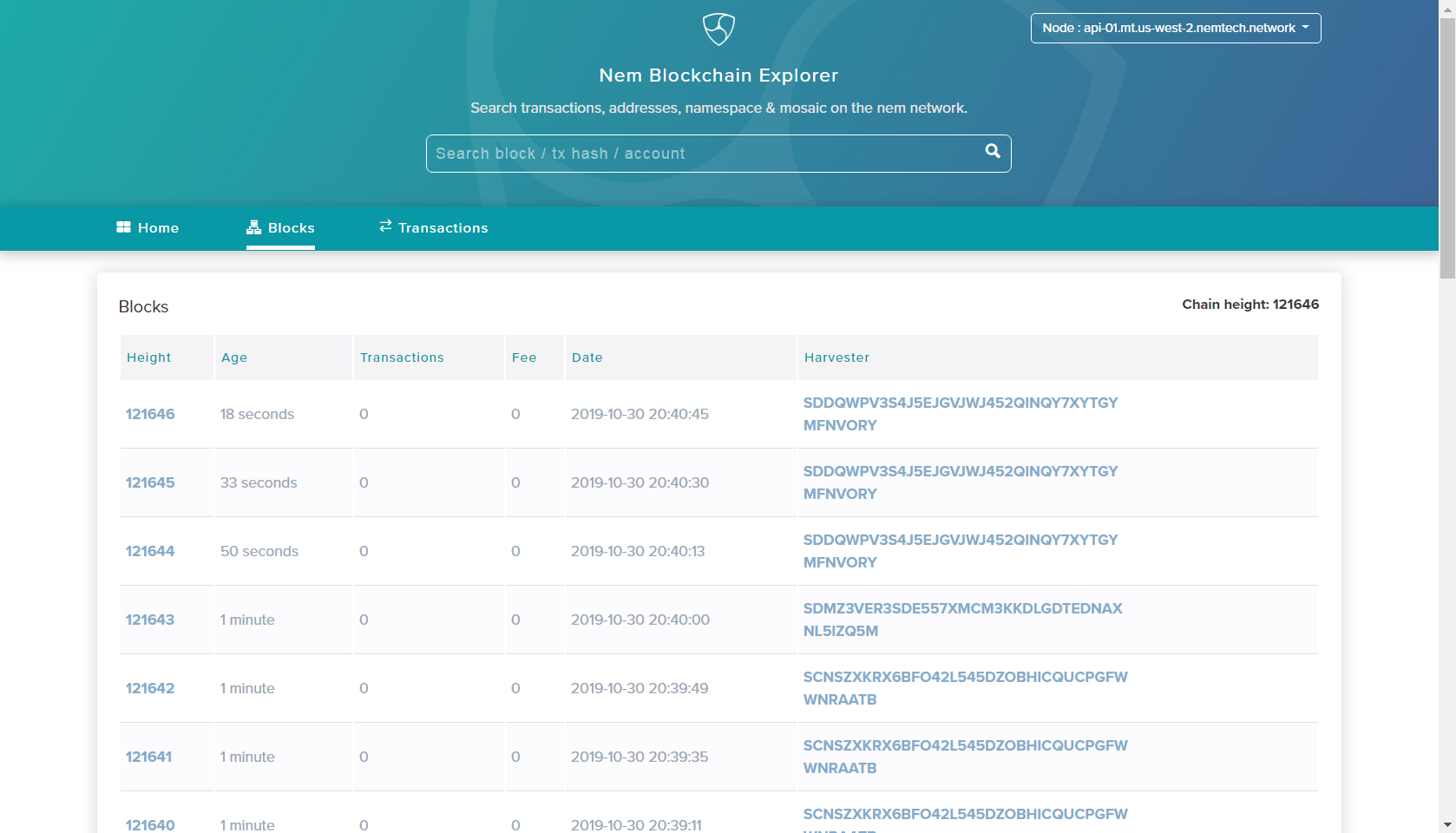Go to the Home tab
Image resolution: width=1456 pixels, height=833 pixels.
point(148,227)
